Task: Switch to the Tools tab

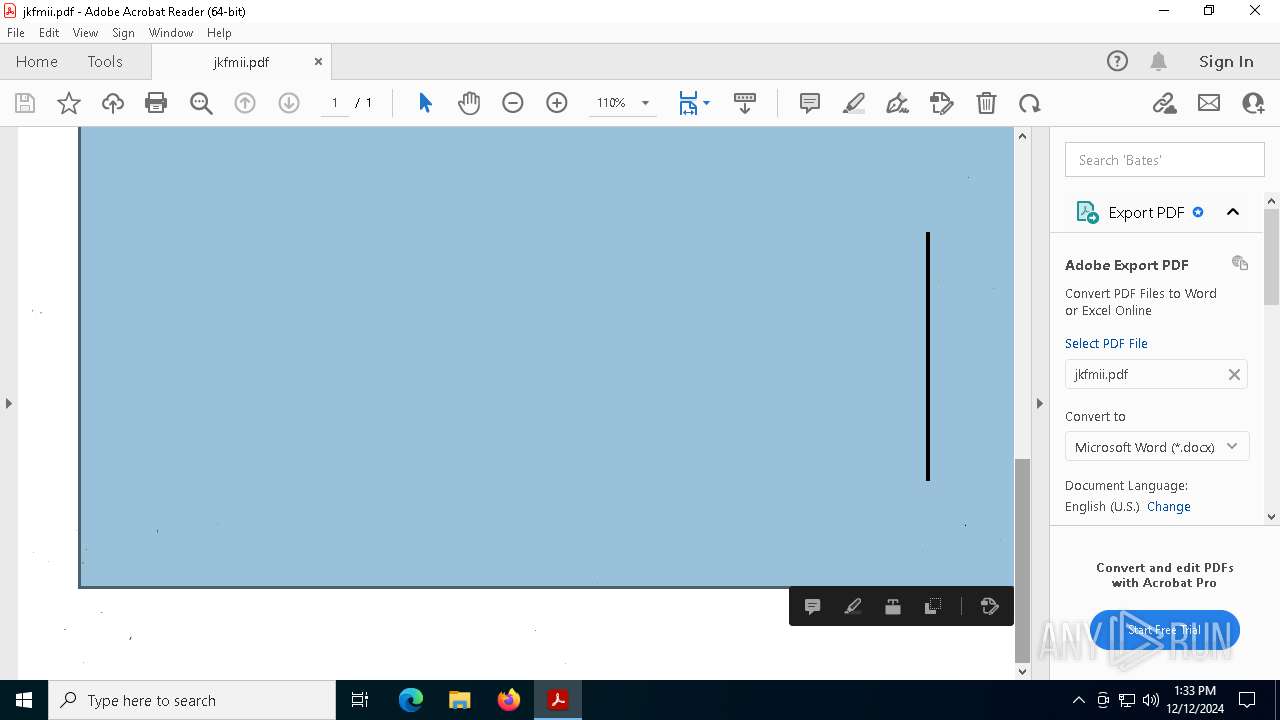Action: click(105, 61)
